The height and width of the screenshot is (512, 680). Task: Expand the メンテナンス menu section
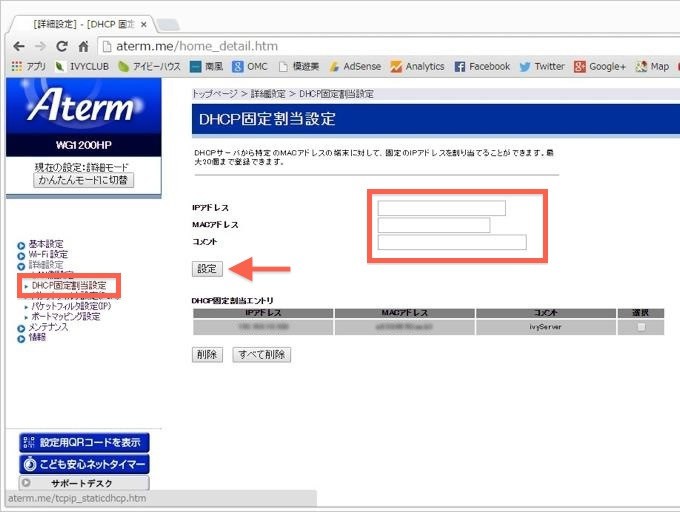point(47,327)
